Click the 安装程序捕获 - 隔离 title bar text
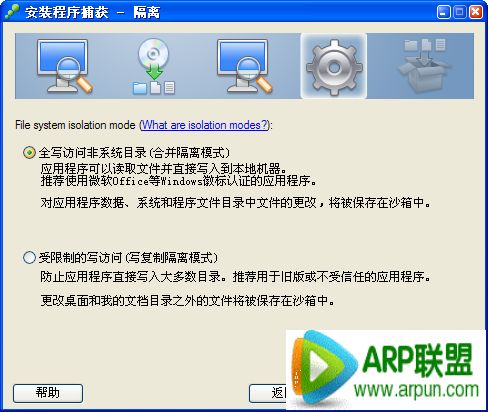This screenshot has width=488, height=412. point(92,13)
